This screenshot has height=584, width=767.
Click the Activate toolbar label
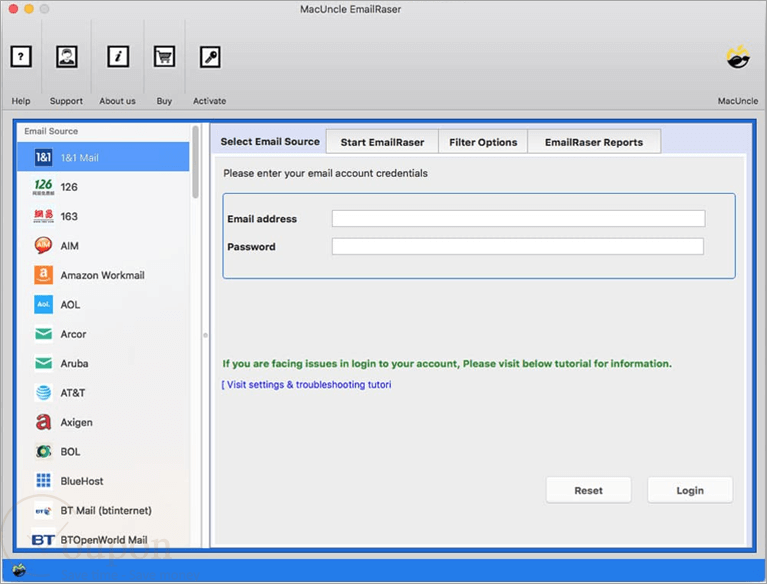pos(209,101)
